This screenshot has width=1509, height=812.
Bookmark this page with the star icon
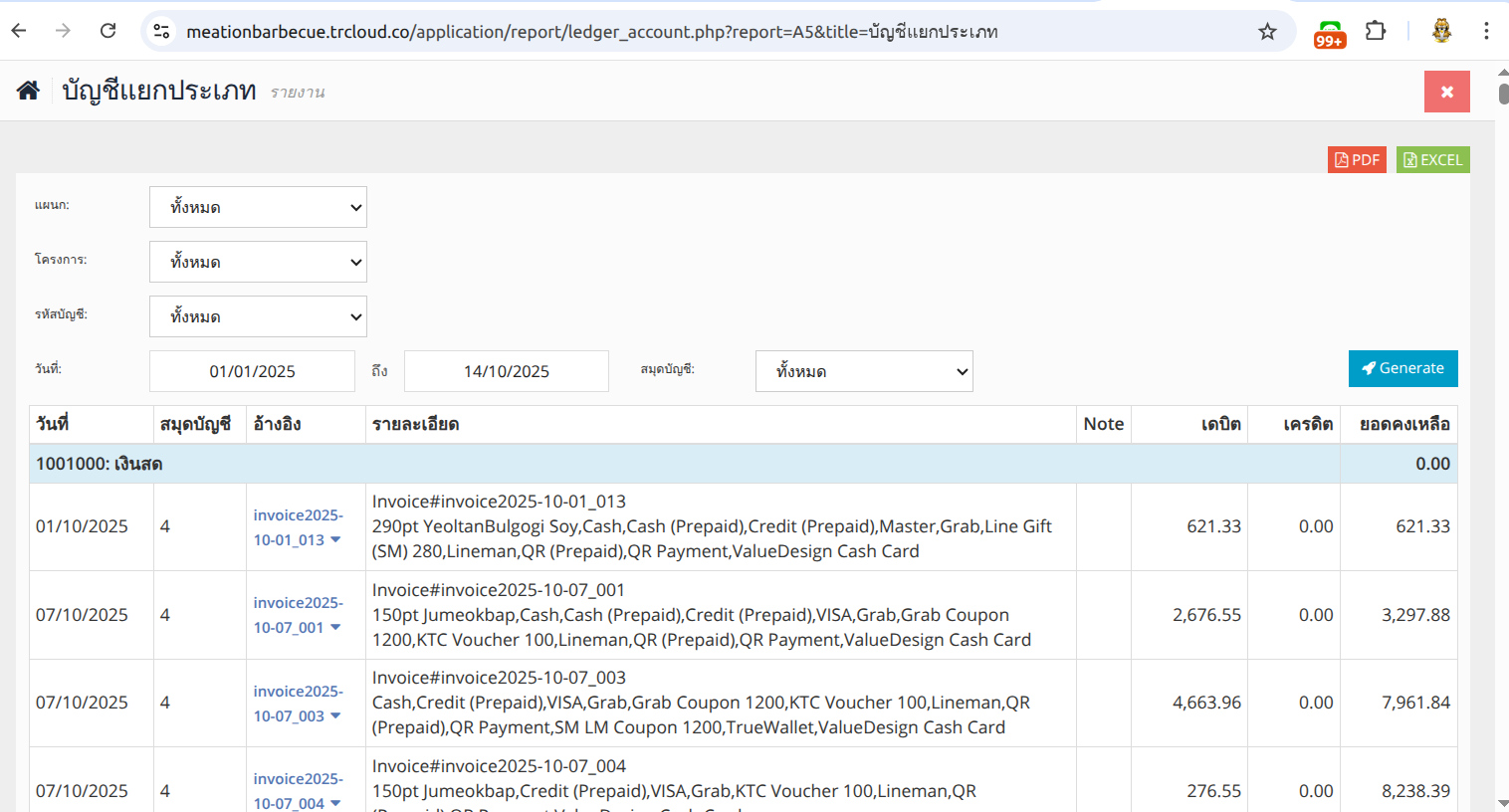point(1267,32)
